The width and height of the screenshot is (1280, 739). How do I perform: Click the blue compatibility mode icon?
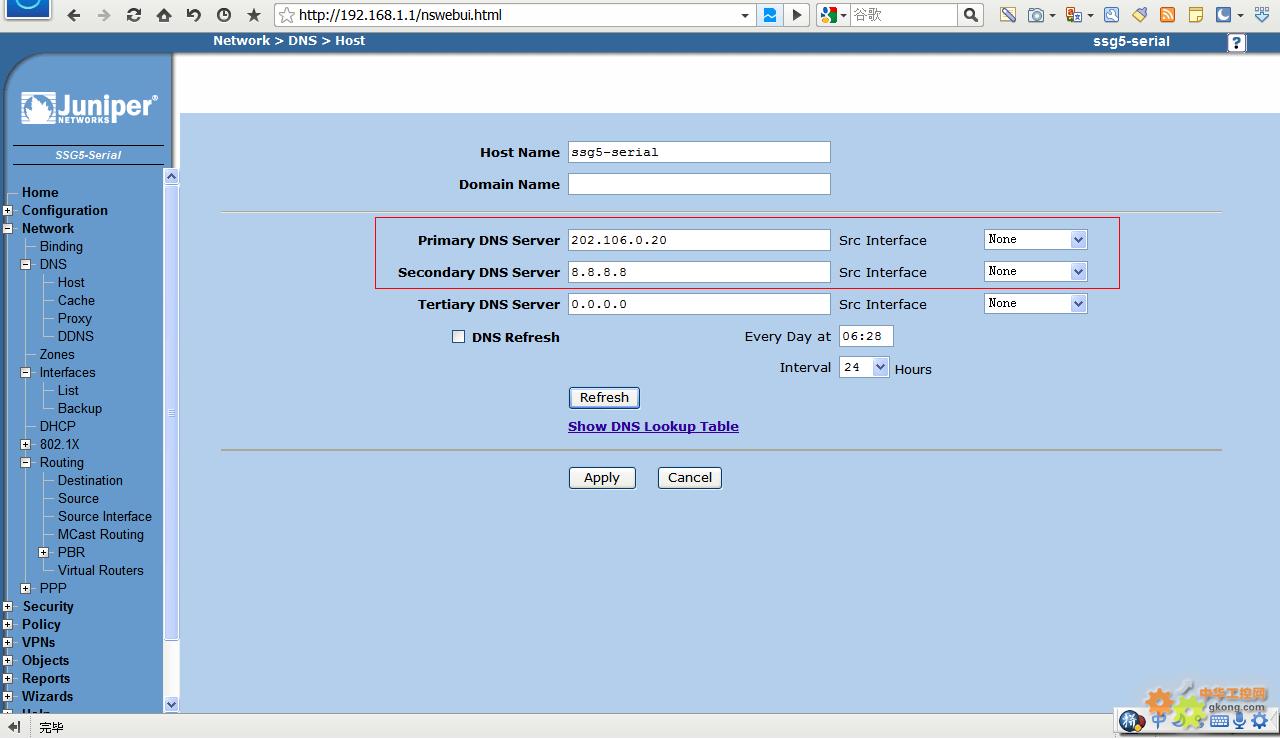click(x=770, y=15)
